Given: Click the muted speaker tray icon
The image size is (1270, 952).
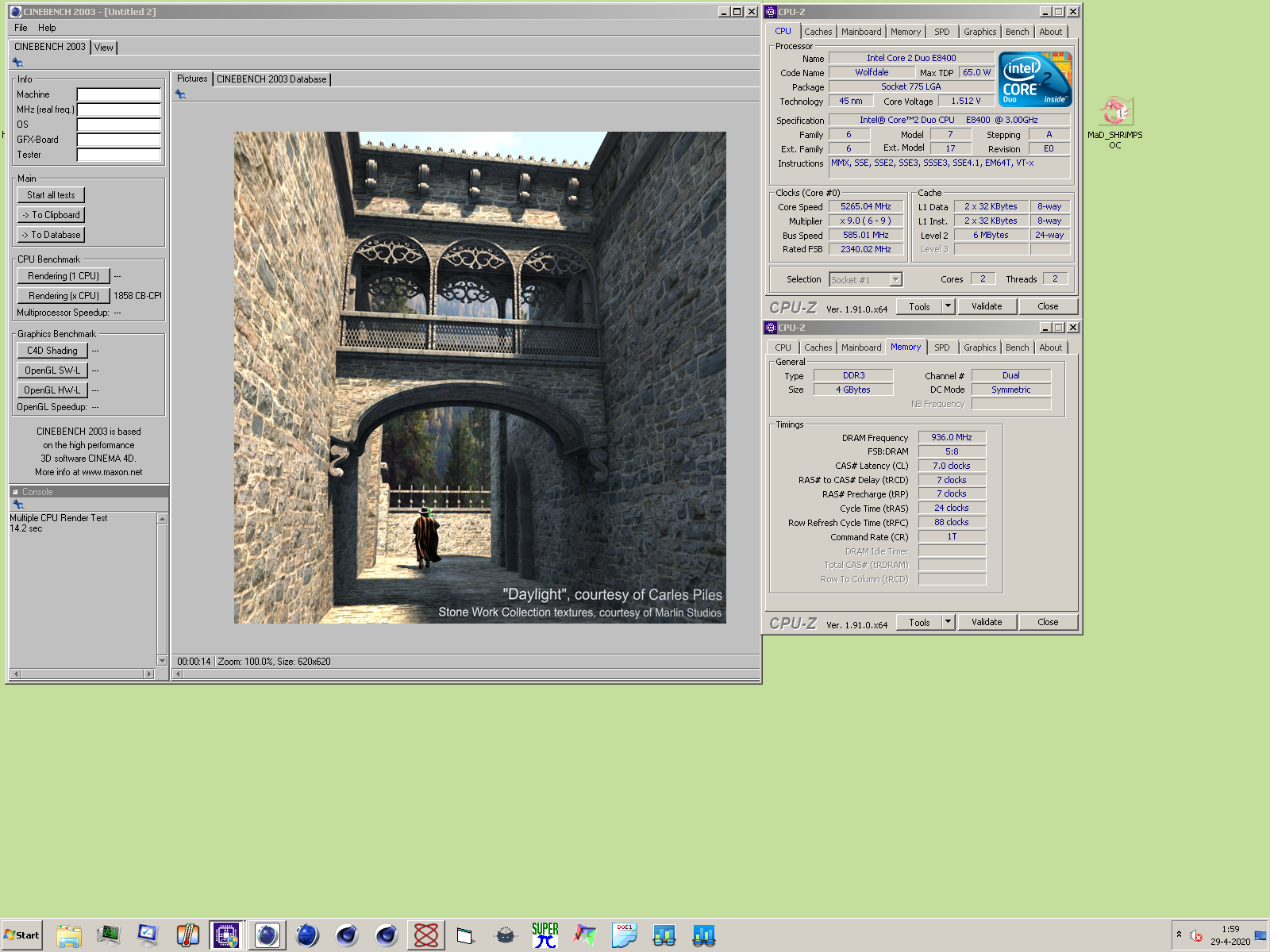Looking at the screenshot, I should coord(1196,936).
